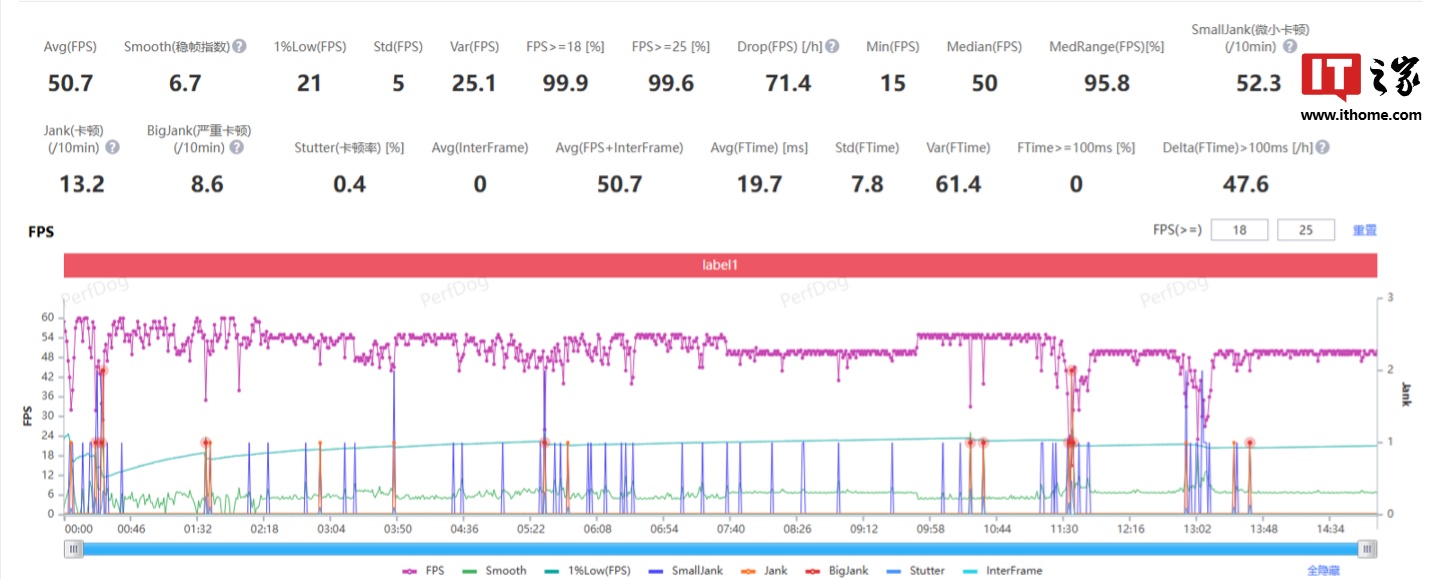Image resolution: width=1440 pixels, height=579 pixels.
Task: Click help icon beside Delta(FTime)>100ms [/h]
Action: 1322,148
